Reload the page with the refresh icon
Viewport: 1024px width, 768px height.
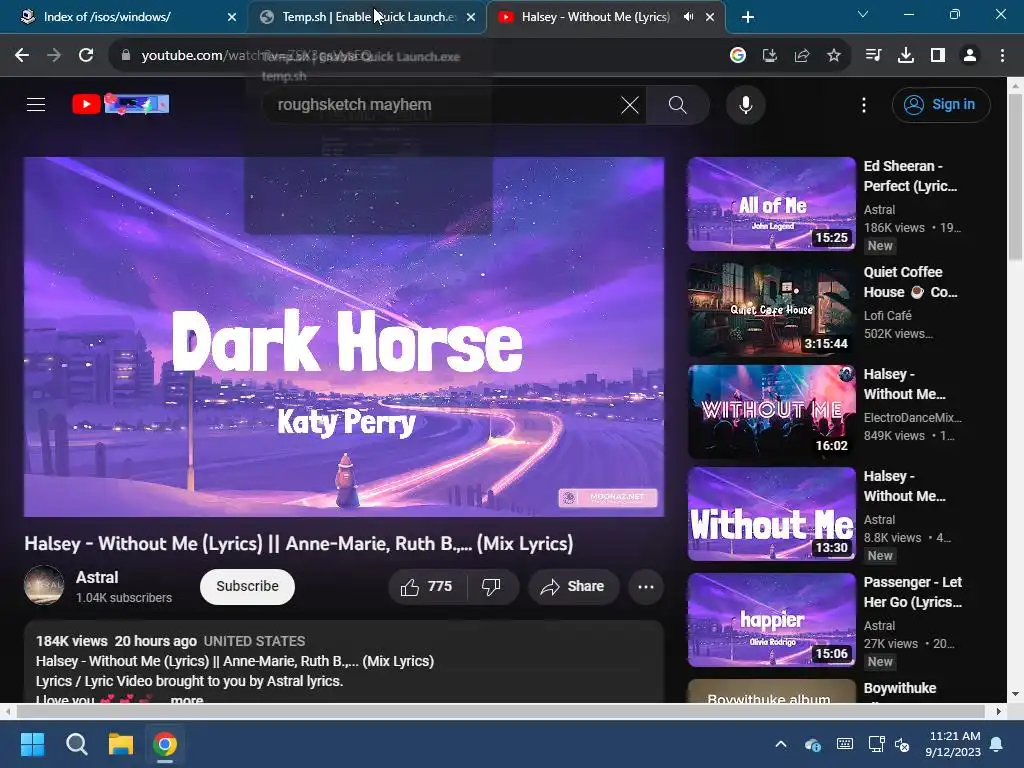(86, 56)
